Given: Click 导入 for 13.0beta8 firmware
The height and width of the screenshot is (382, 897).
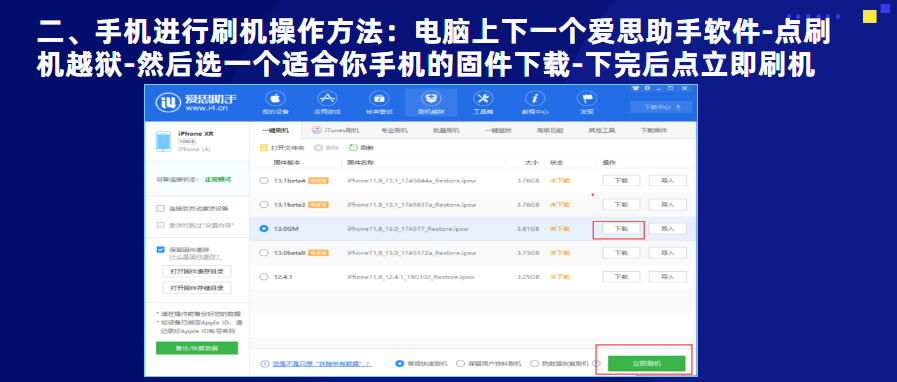Looking at the screenshot, I should point(668,253).
